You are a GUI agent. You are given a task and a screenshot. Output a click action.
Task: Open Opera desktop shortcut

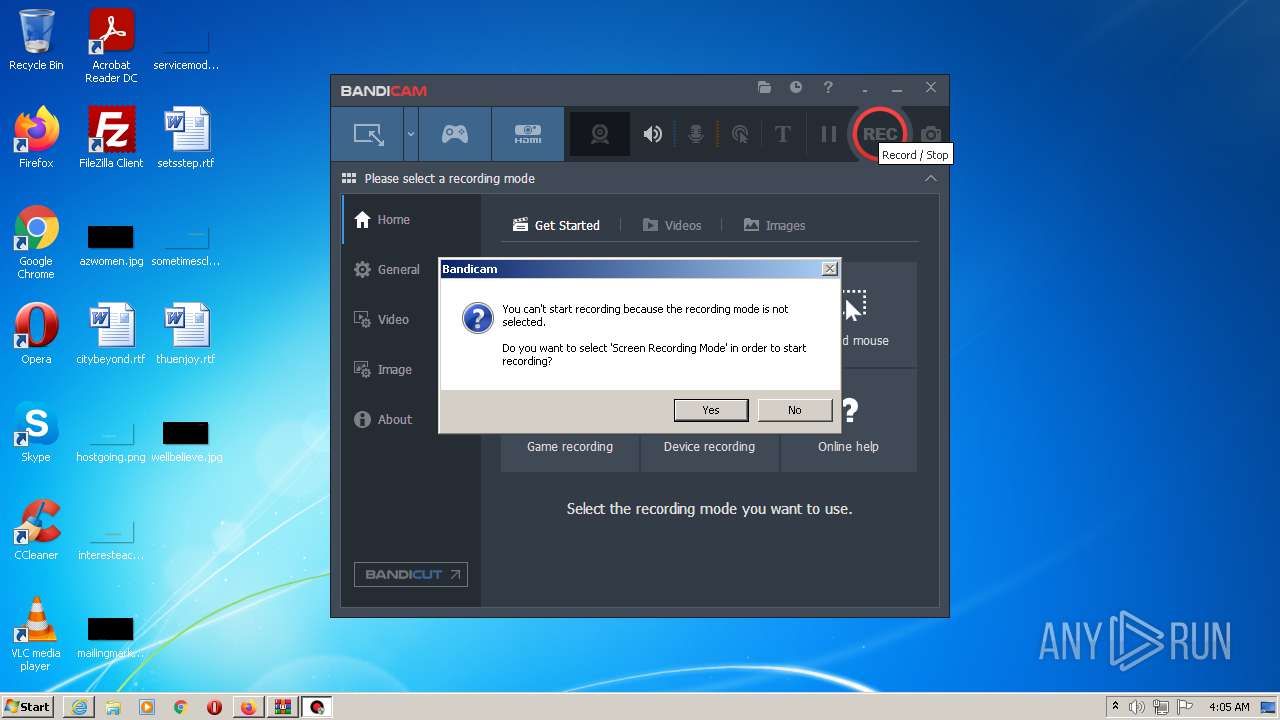[36, 334]
